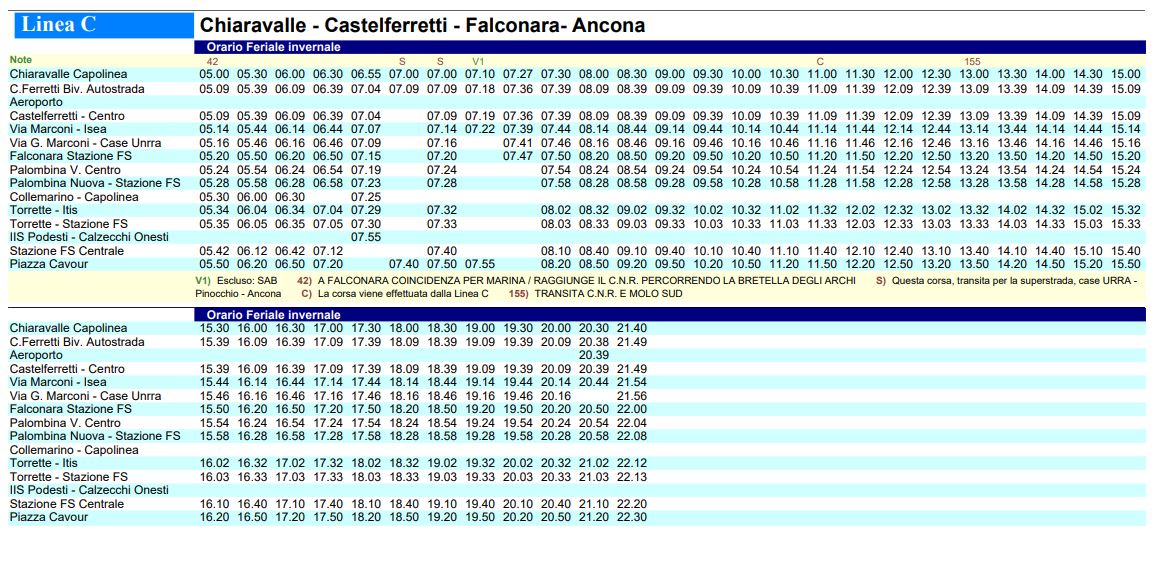1159x578 pixels.
Task: Click 07.18 in C.Ferretti Biv. Autostrada row
Action: pos(480,89)
